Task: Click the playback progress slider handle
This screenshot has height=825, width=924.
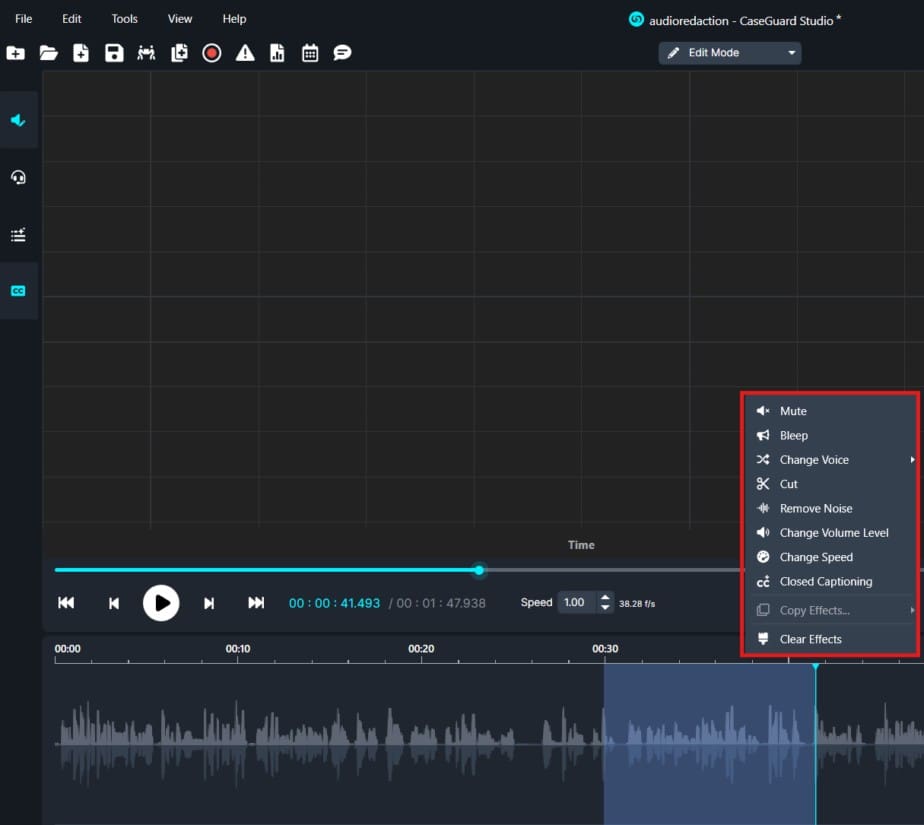Action: (479, 570)
